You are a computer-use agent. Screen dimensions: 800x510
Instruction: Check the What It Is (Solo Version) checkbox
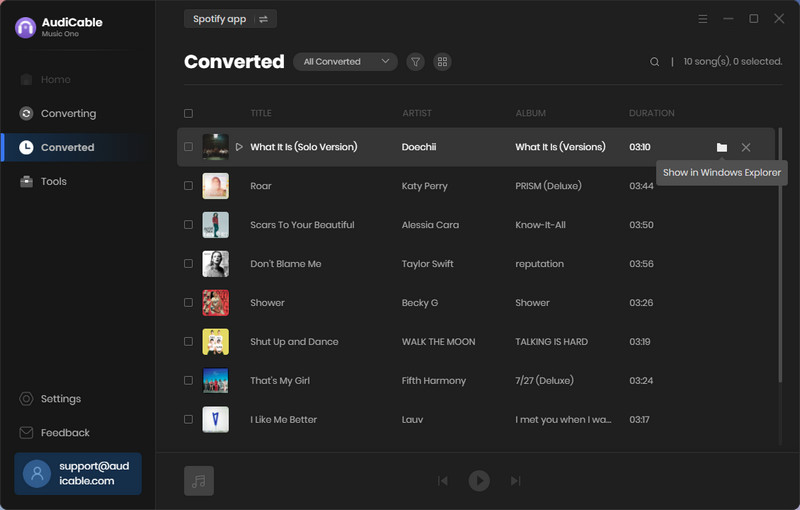tap(188, 147)
